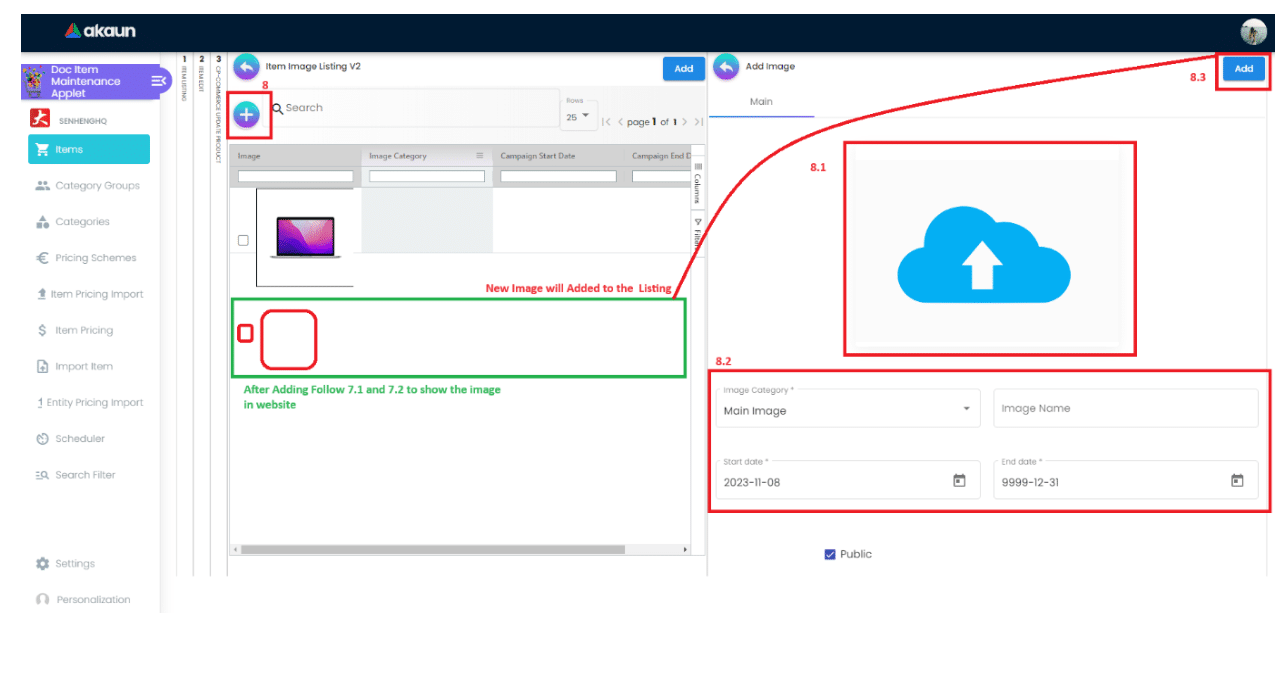Click the magnifier icon in search bar
This screenshot has width=1286, height=696.
277,108
